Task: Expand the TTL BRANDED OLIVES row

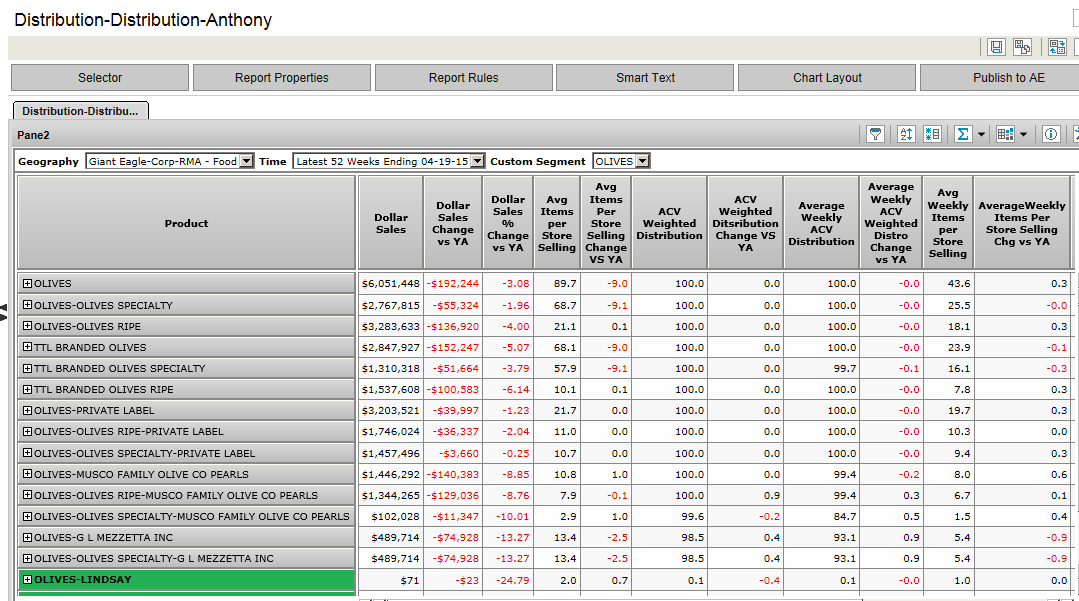Action: coord(28,348)
